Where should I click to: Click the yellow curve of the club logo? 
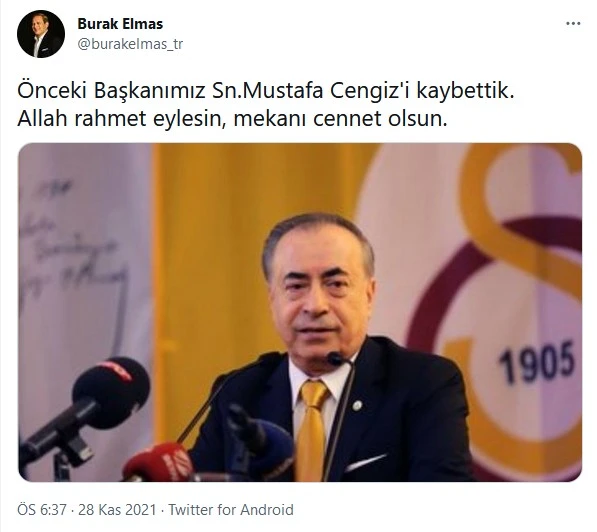[x=522, y=213]
